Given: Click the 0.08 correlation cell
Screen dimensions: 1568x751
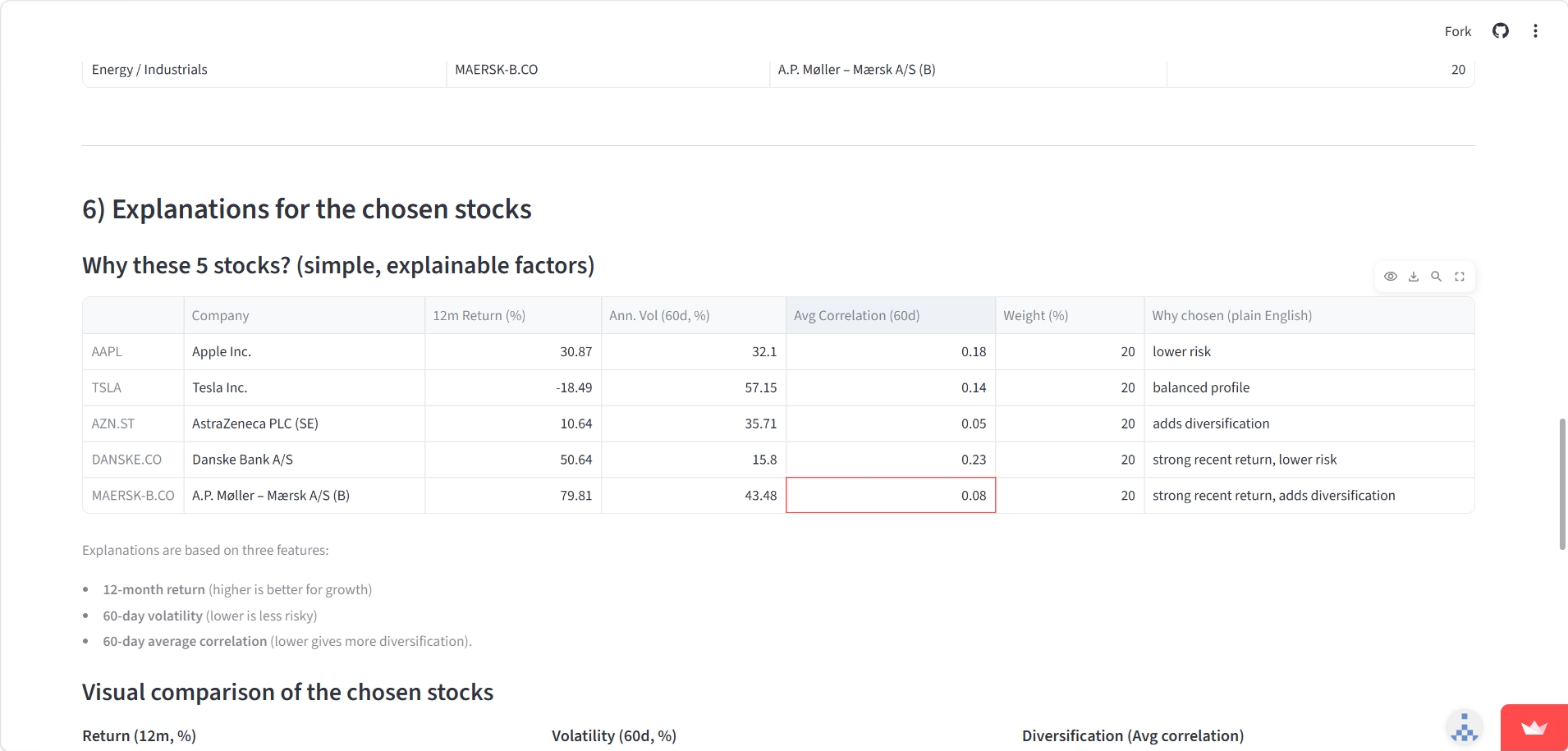Looking at the screenshot, I should 891,496.
